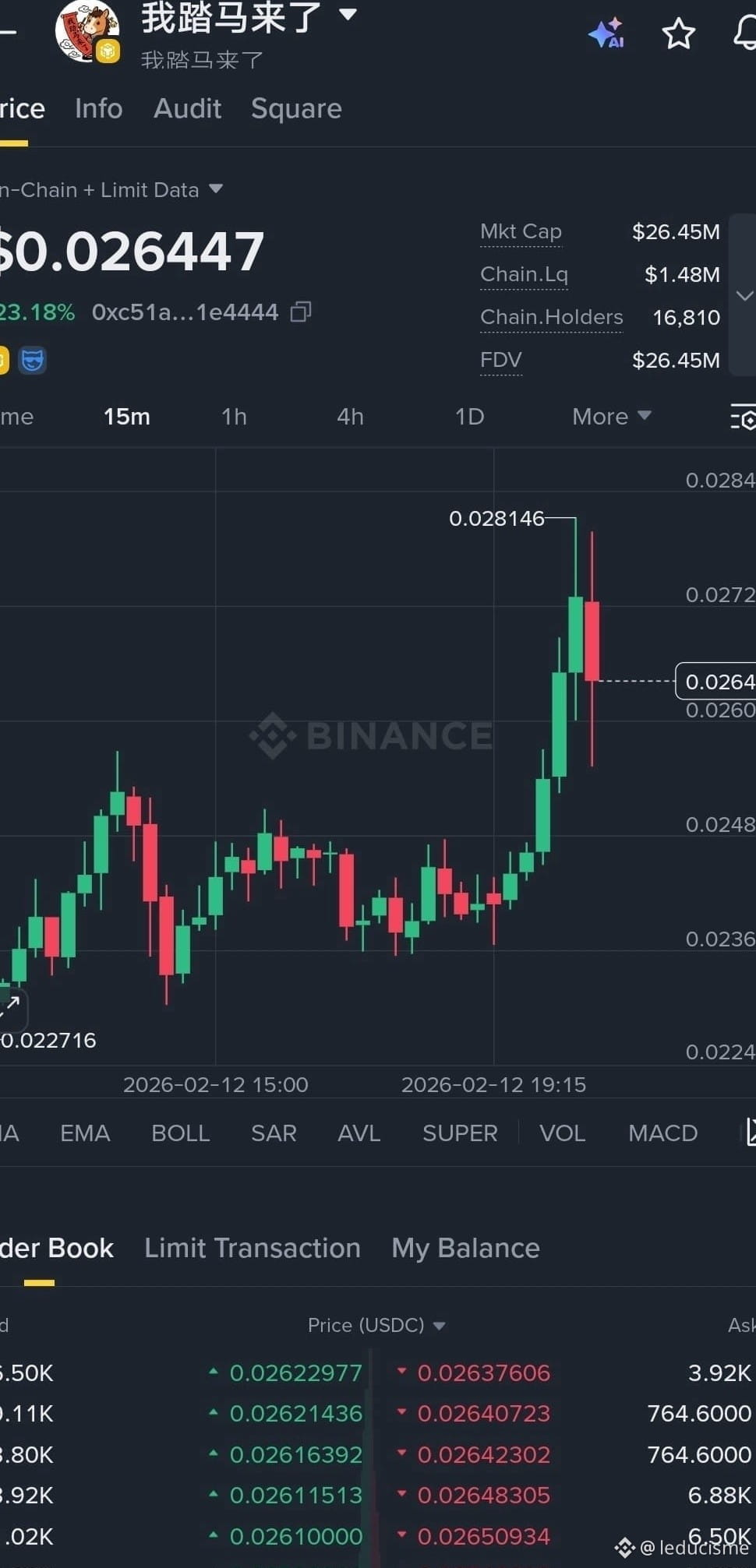Select the 4h timeframe
Image resolution: width=756 pixels, height=1568 pixels.
350,417
